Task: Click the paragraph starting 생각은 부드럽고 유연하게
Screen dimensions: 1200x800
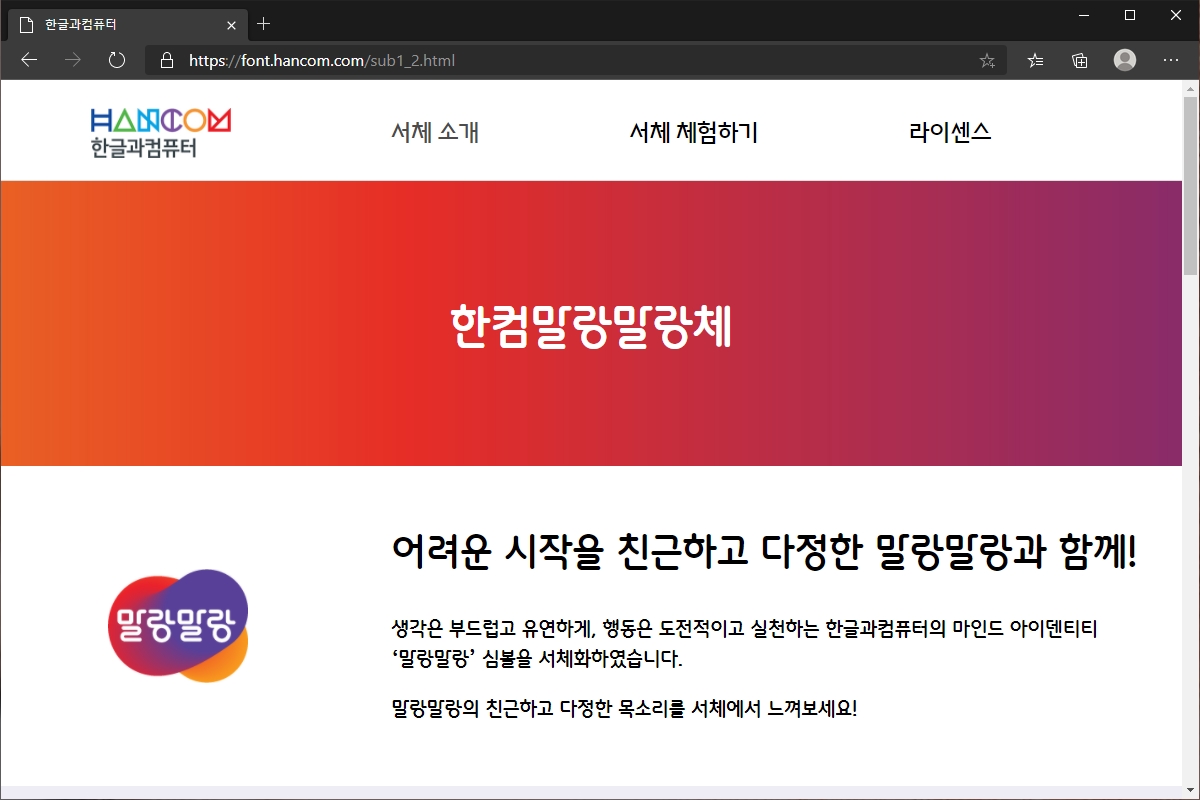Action: point(745,643)
